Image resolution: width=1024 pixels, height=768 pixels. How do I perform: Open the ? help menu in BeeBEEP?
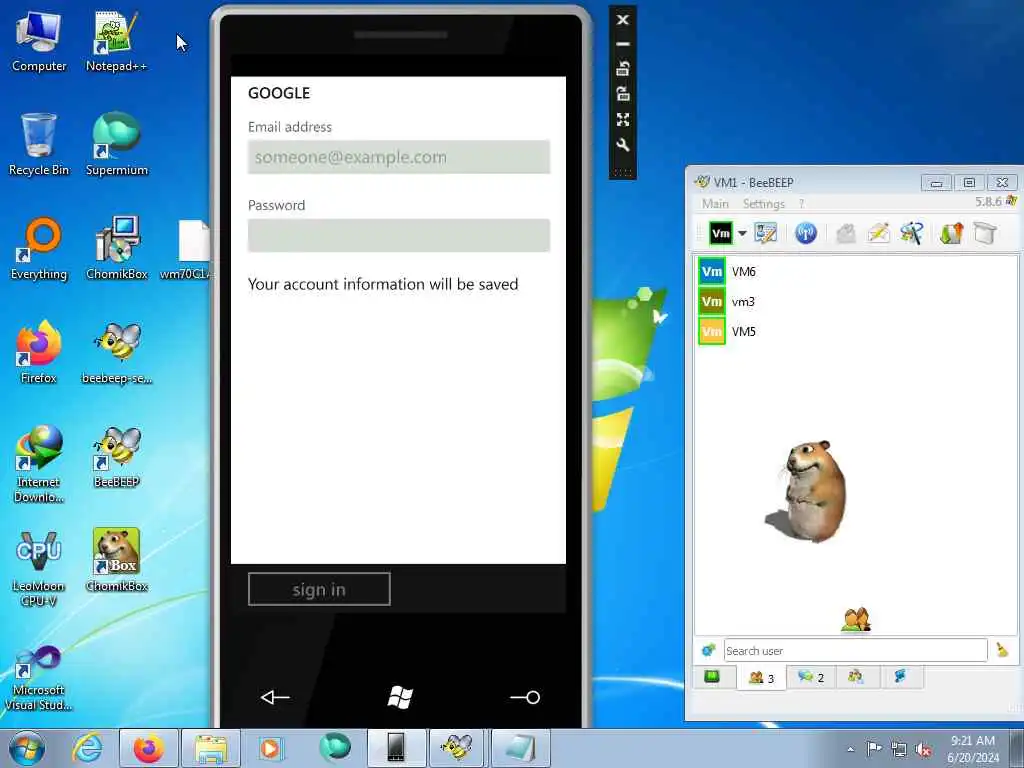pos(801,204)
